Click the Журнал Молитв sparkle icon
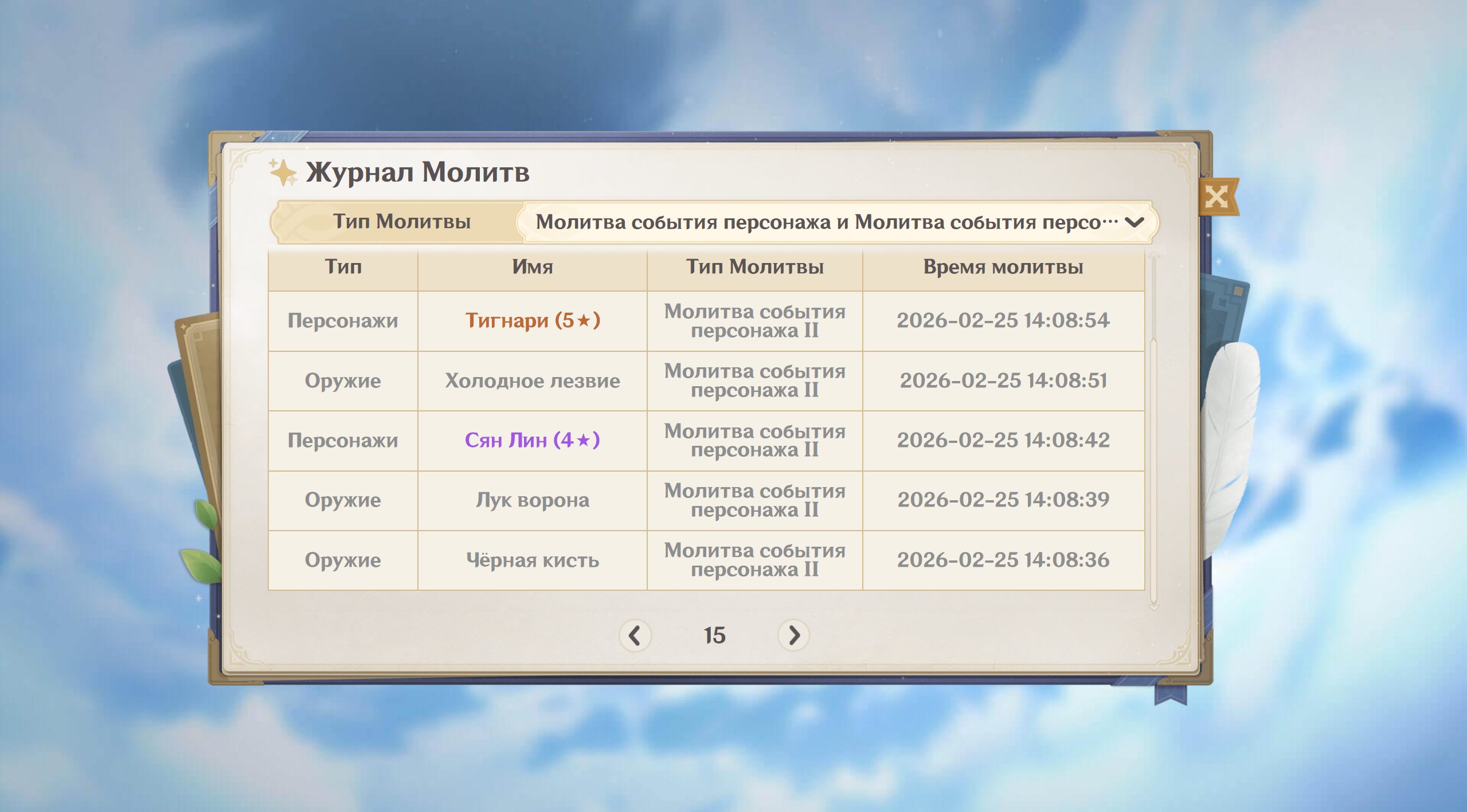The height and width of the screenshot is (812, 1467). click(x=283, y=172)
